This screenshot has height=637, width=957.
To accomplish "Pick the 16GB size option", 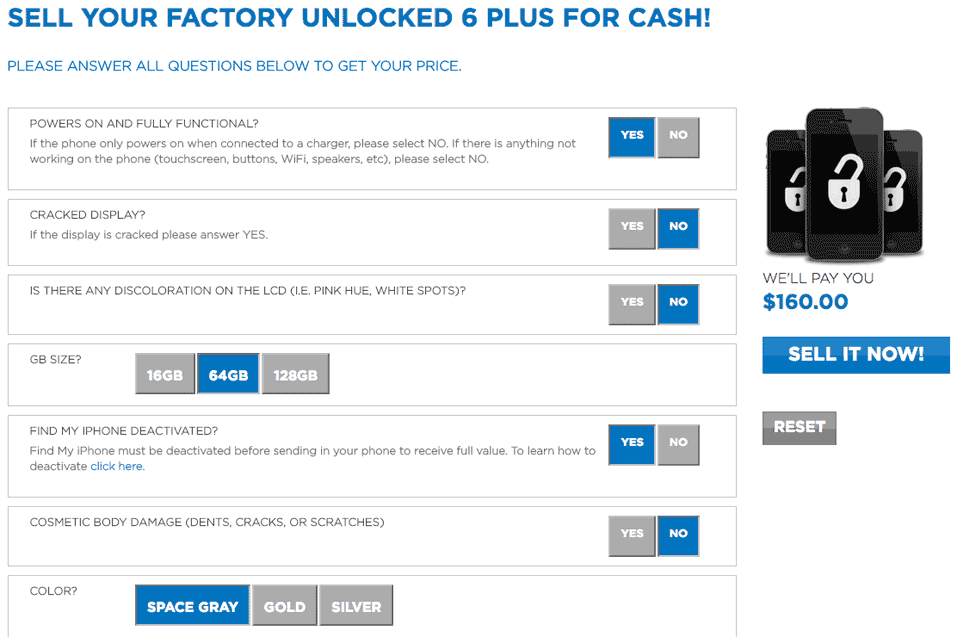I will [x=165, y=373].
